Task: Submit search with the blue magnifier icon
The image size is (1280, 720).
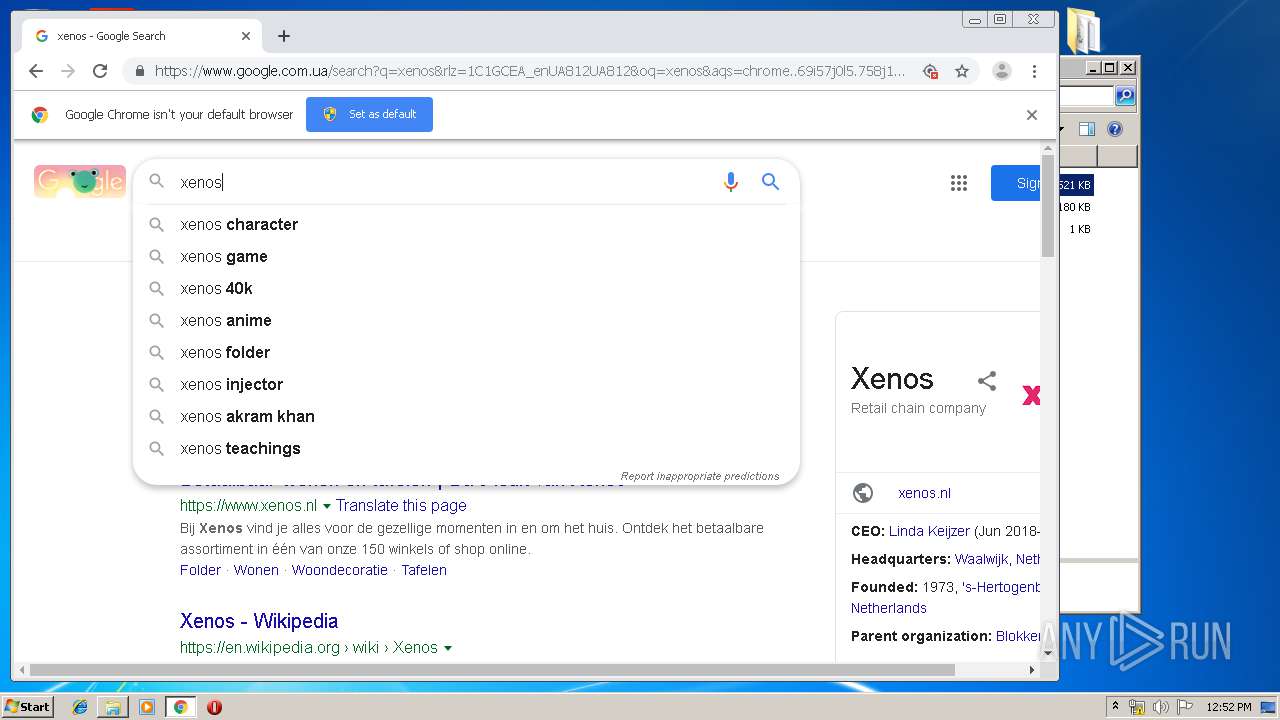Action: coord(770,182)
